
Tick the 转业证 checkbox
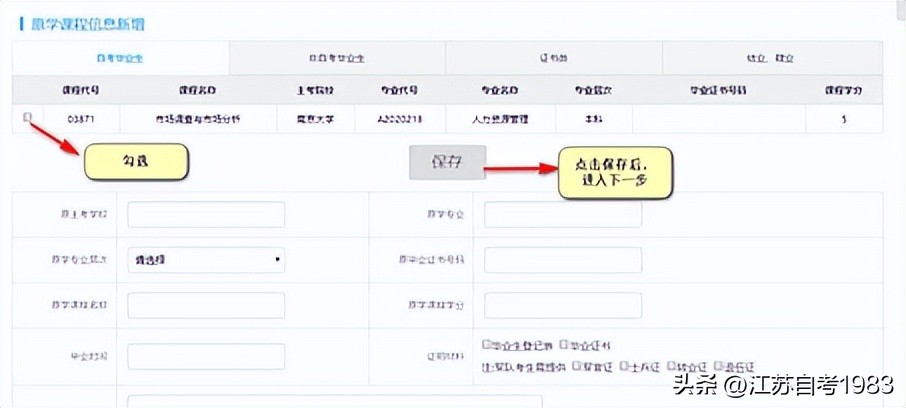[671, 365]
